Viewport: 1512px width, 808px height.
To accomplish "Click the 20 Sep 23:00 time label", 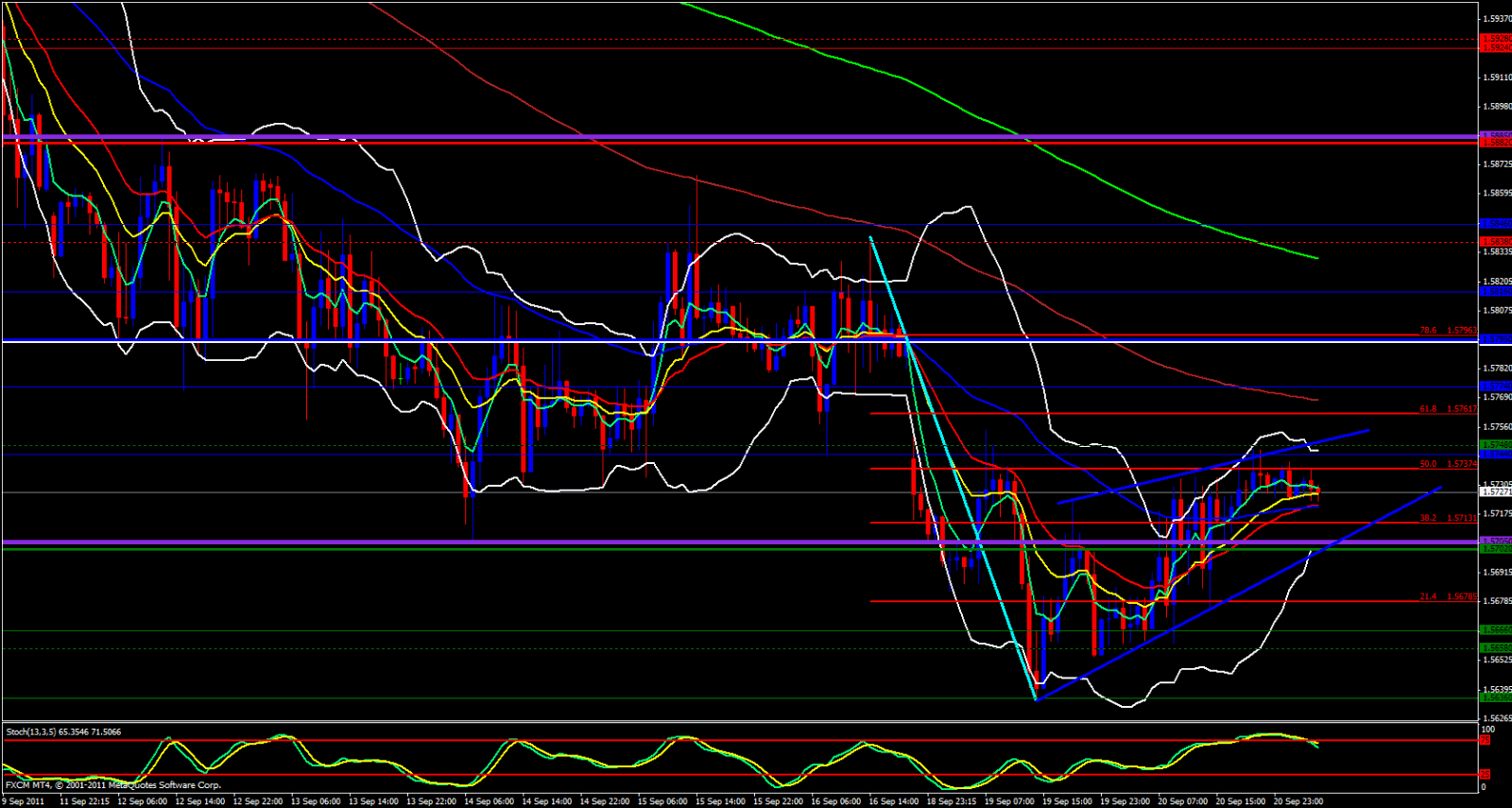I will [x=1297, y=801].
